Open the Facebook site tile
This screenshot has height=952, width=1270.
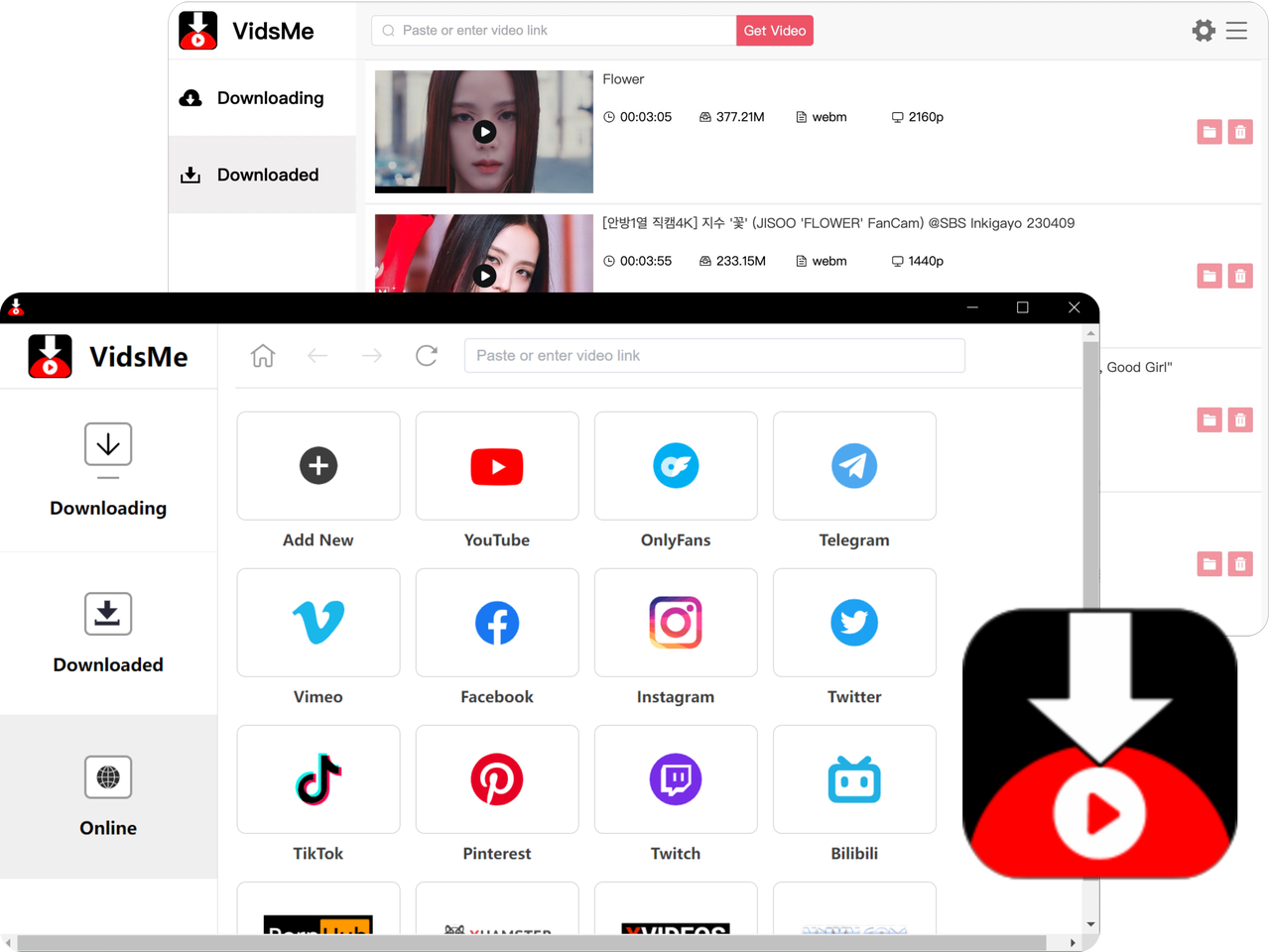496,623
